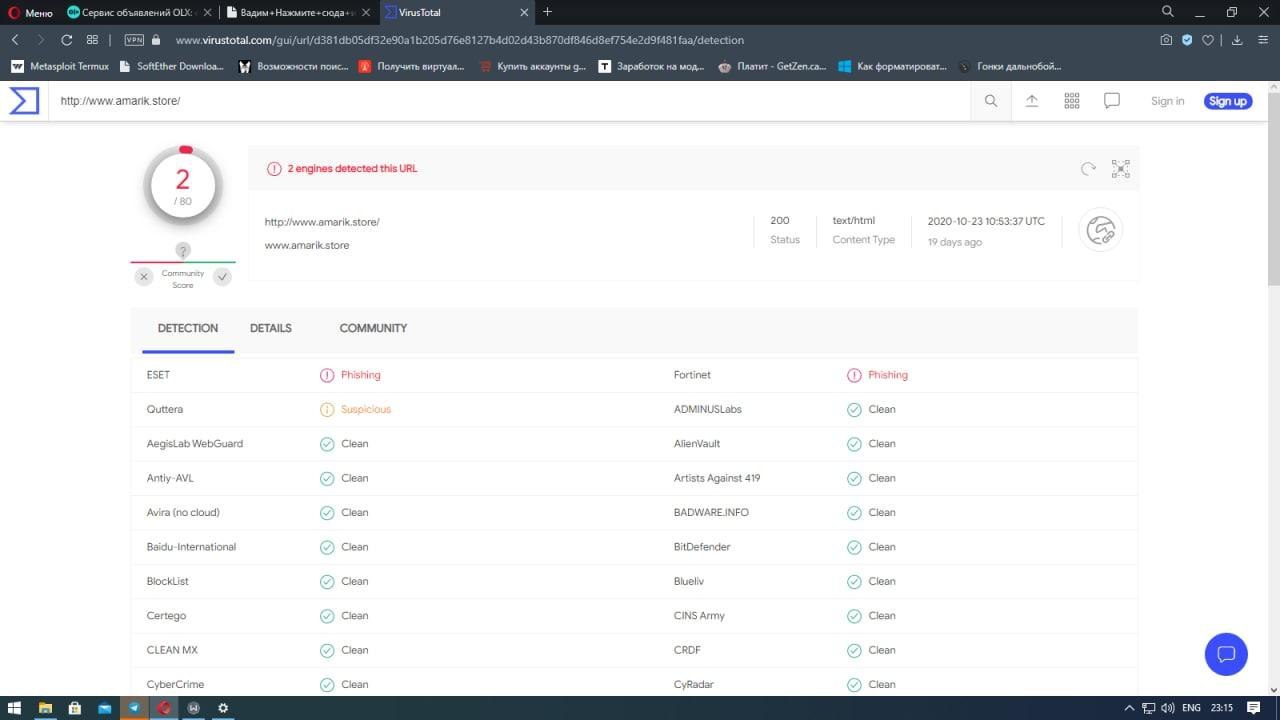Open SoftEther Download bookmark

click(x=171, y=66)
